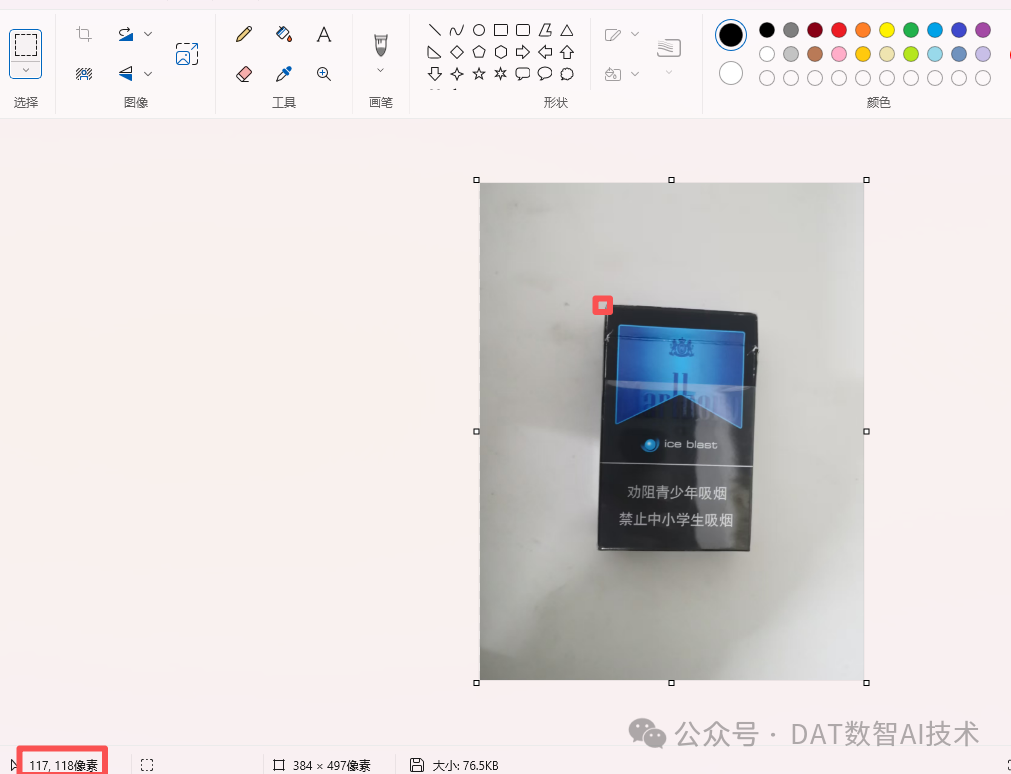The width and height of the screenshot is (1011, 774).
Task: Pick the indigo blue color swatch
Action: pyautogui.click(x=959, y=30)
